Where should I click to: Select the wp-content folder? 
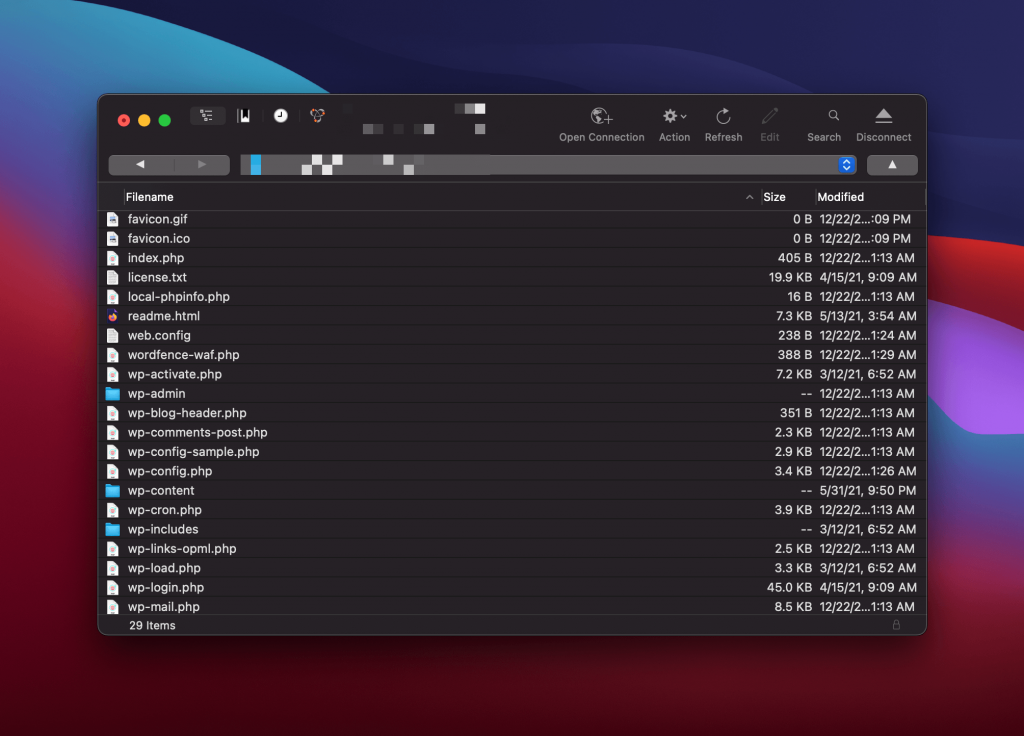[x=161, y=491]
